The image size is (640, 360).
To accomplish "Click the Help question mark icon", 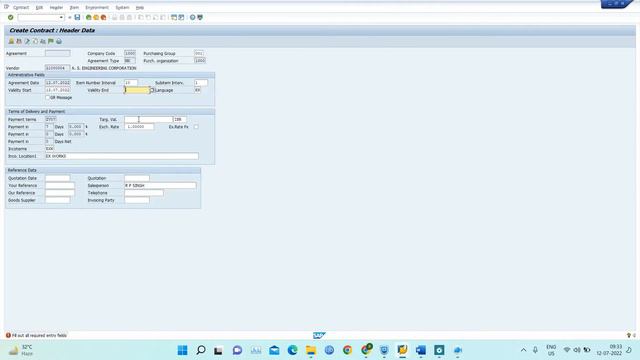I will [x=193, y=18].
